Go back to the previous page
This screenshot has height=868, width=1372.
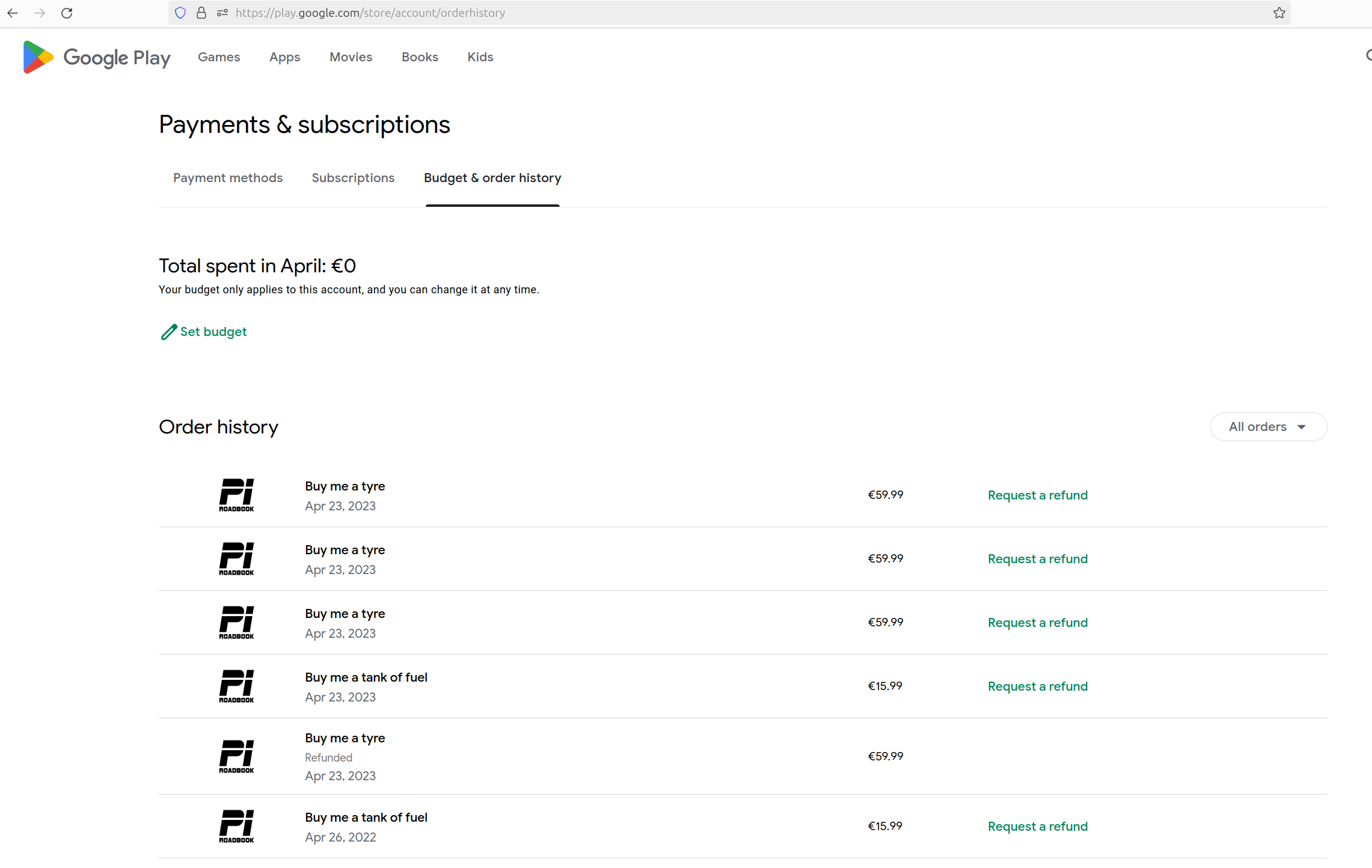click(13, 13)
